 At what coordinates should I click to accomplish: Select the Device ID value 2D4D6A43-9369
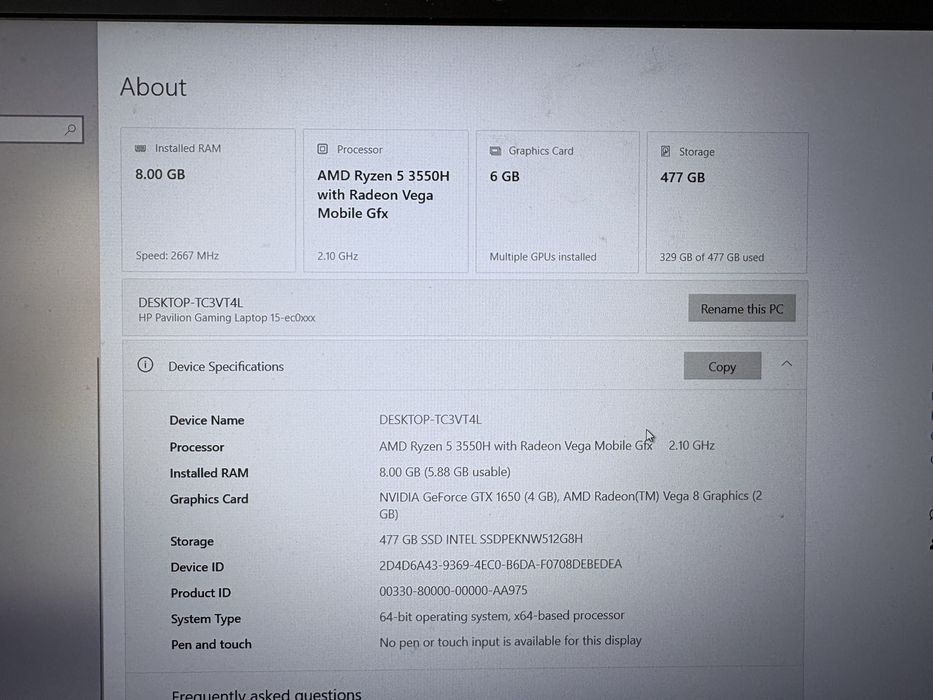point(500,564)
